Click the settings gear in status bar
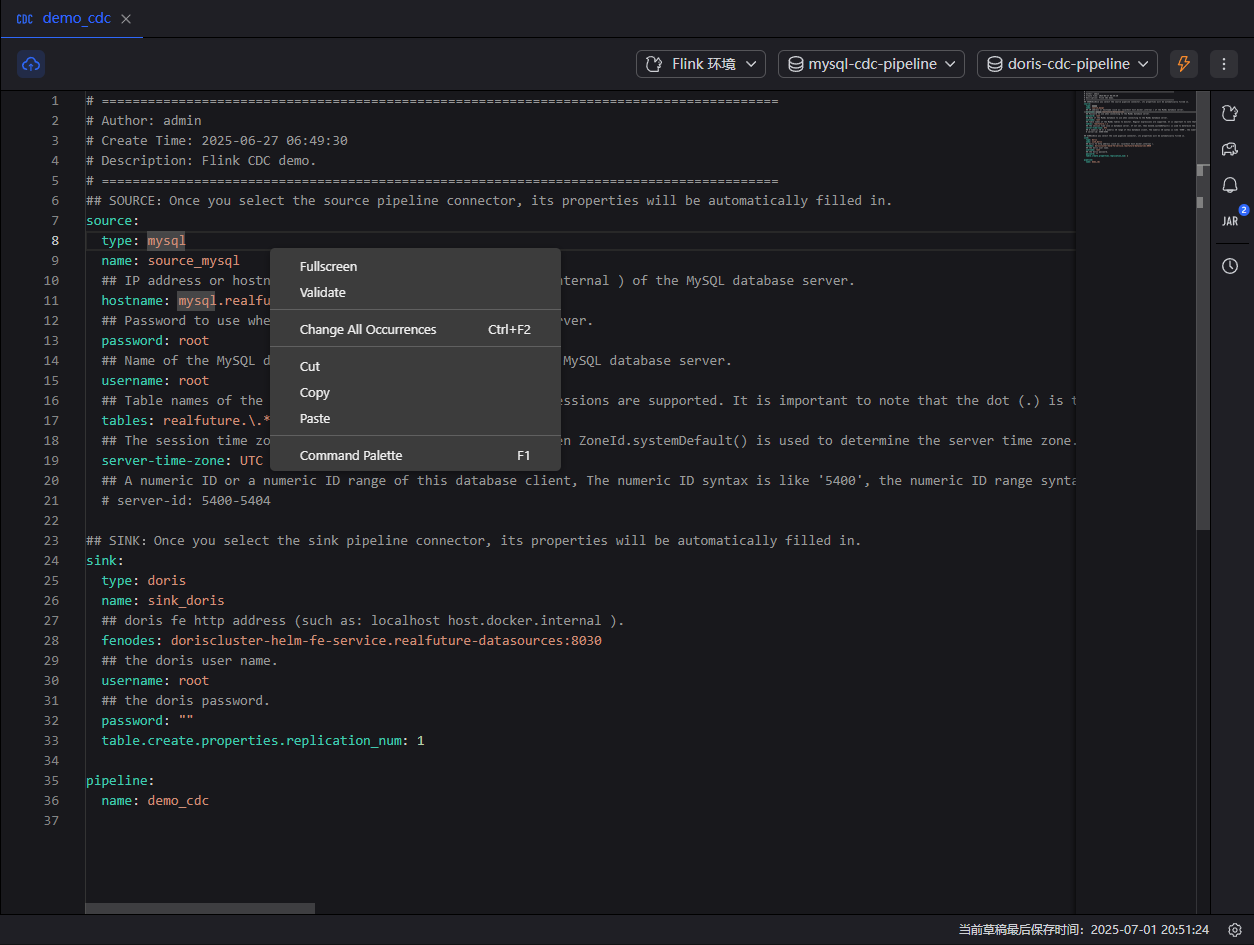The image size is (1254, 945). [1235, 929]
